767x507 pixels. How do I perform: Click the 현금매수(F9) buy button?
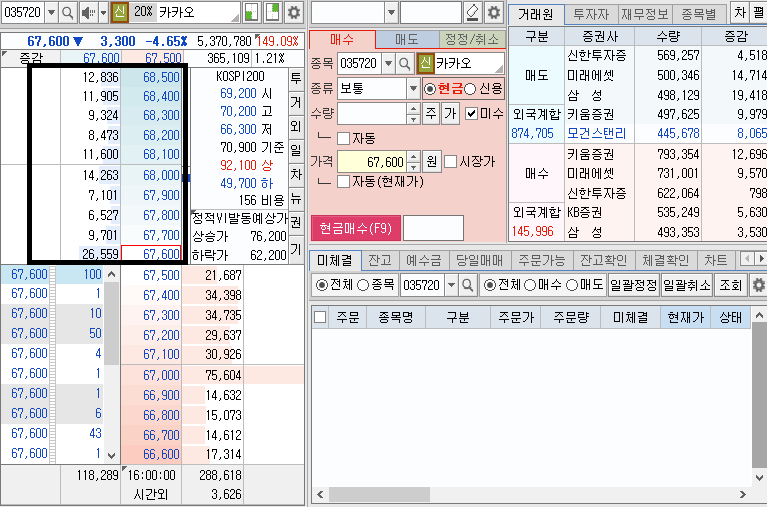click(x=356, y=229)
